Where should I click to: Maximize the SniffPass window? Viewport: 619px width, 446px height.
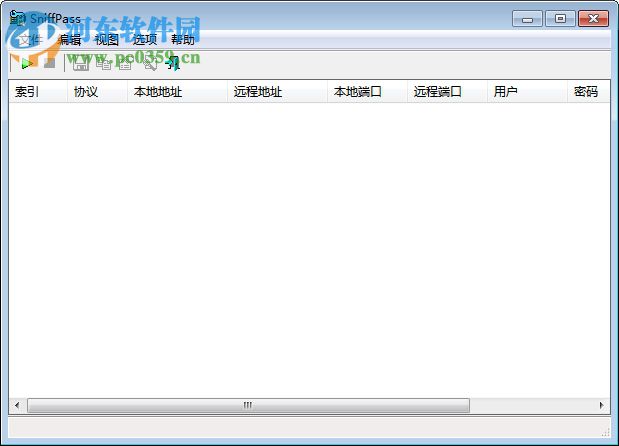[560, 19]
